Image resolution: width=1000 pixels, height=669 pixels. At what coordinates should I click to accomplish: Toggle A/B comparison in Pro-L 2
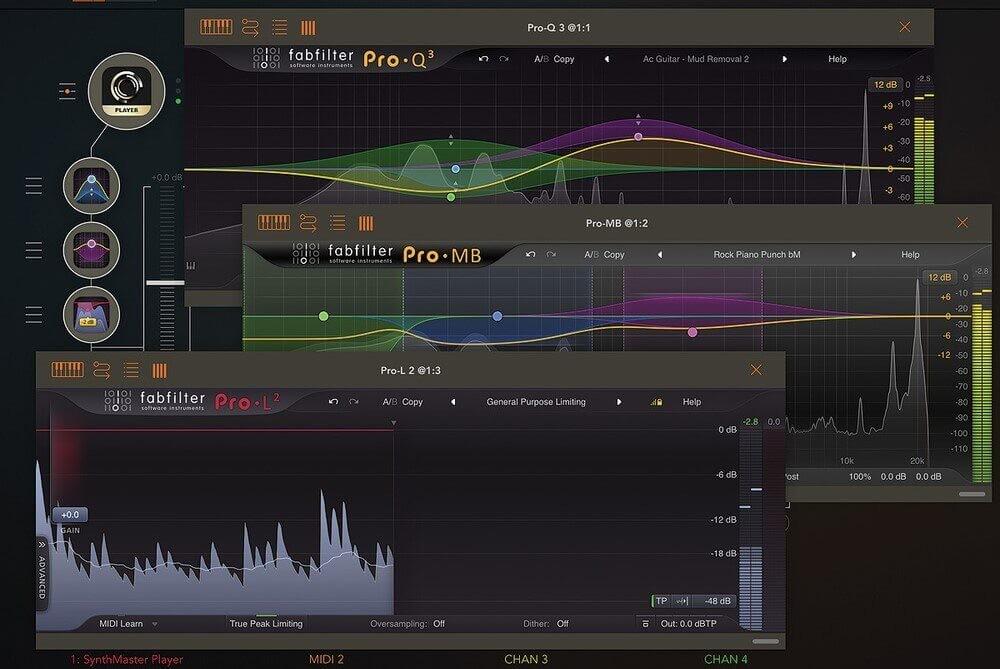pos(390,402)
